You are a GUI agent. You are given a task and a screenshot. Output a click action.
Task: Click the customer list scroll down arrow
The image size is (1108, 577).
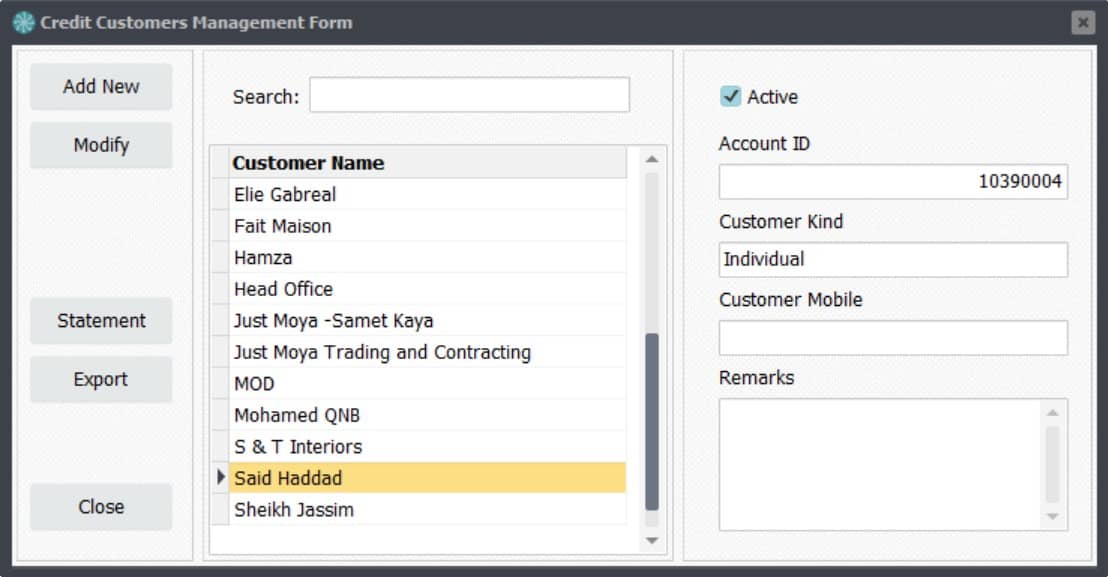coord(652,541)
